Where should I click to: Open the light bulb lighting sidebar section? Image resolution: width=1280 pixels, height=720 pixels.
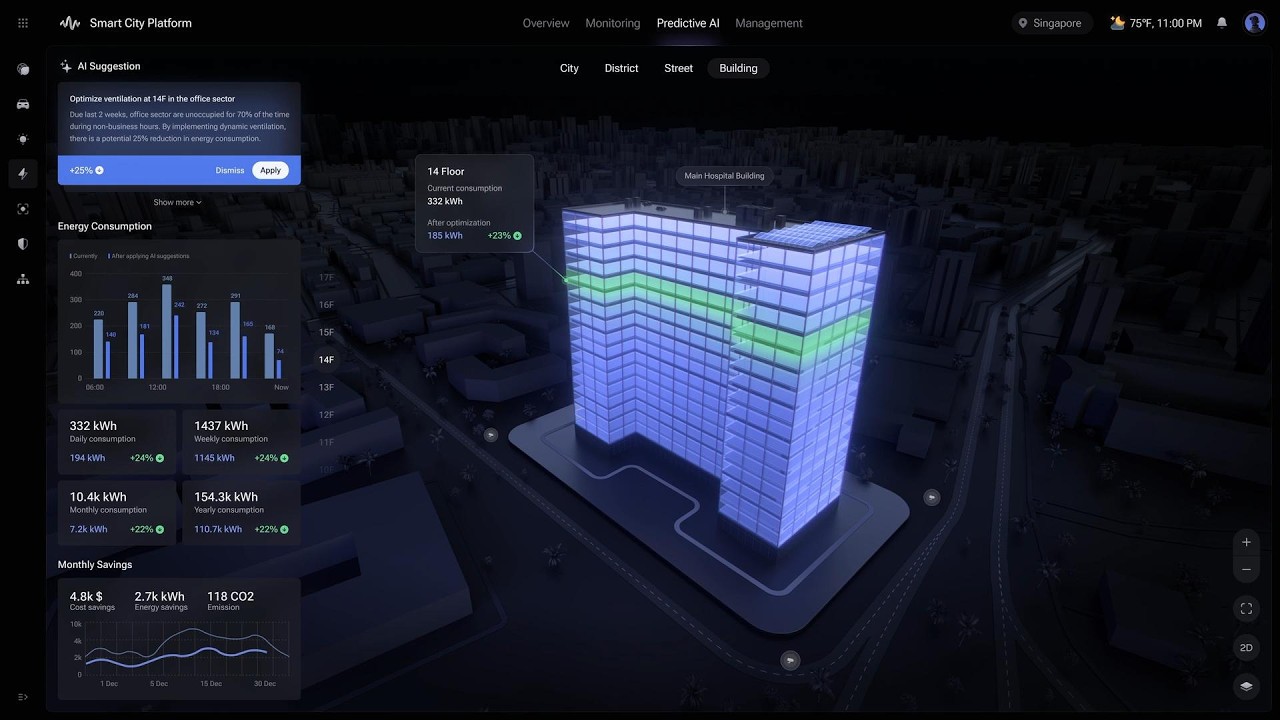click(23, 139)
